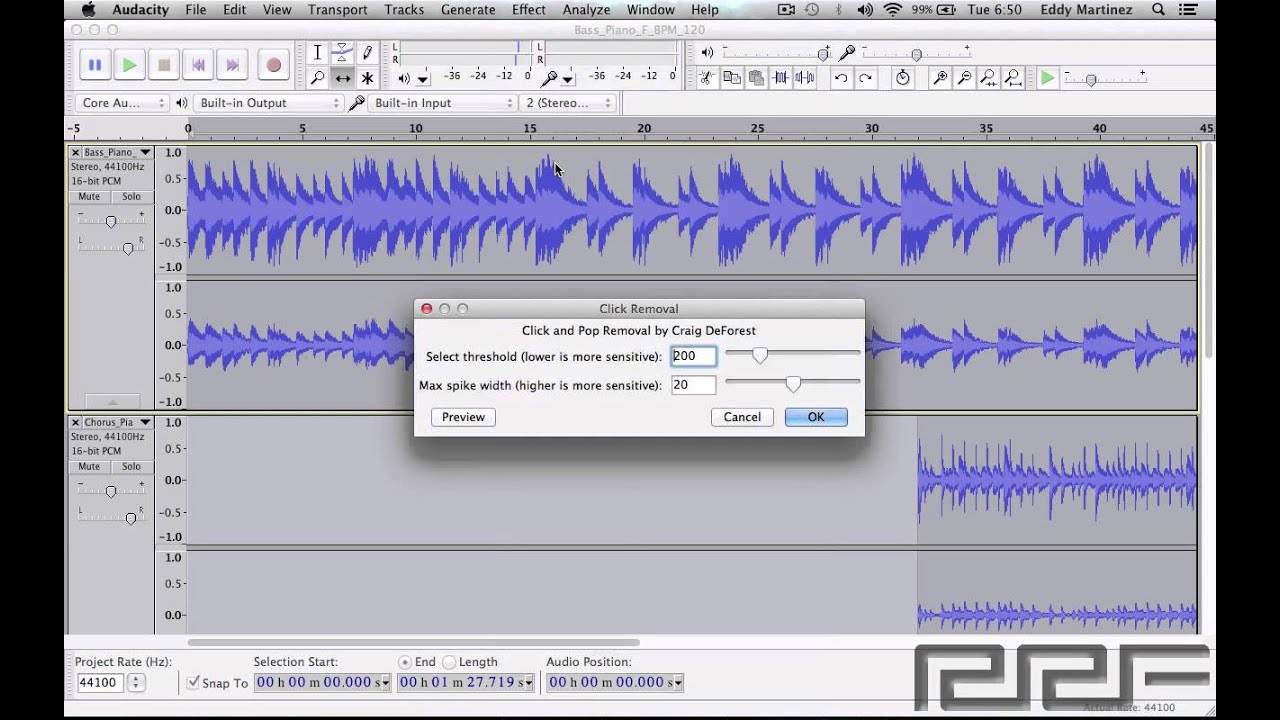Click the Fit Project zoom icon
Image resolution: width=1280 pixels, height=720 pixels.
[x=1012, y=78]
